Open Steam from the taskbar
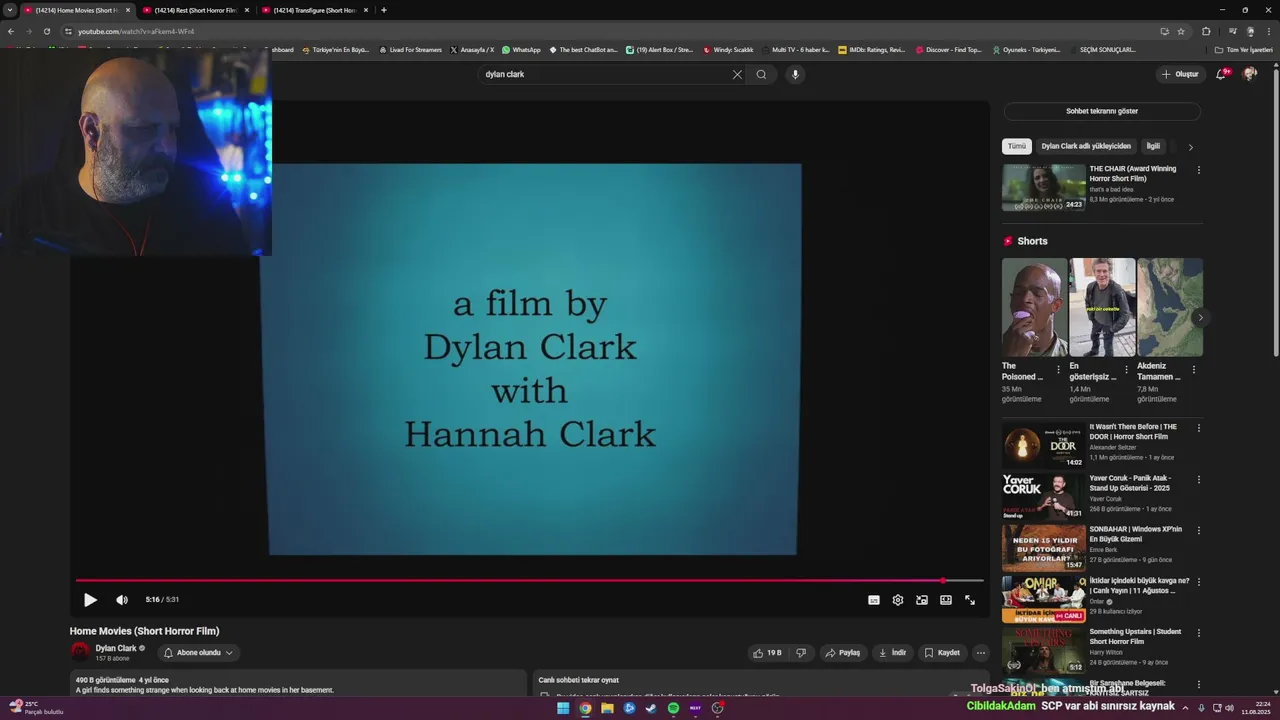This screenshot has height=720, width=1280. point(651,708)
